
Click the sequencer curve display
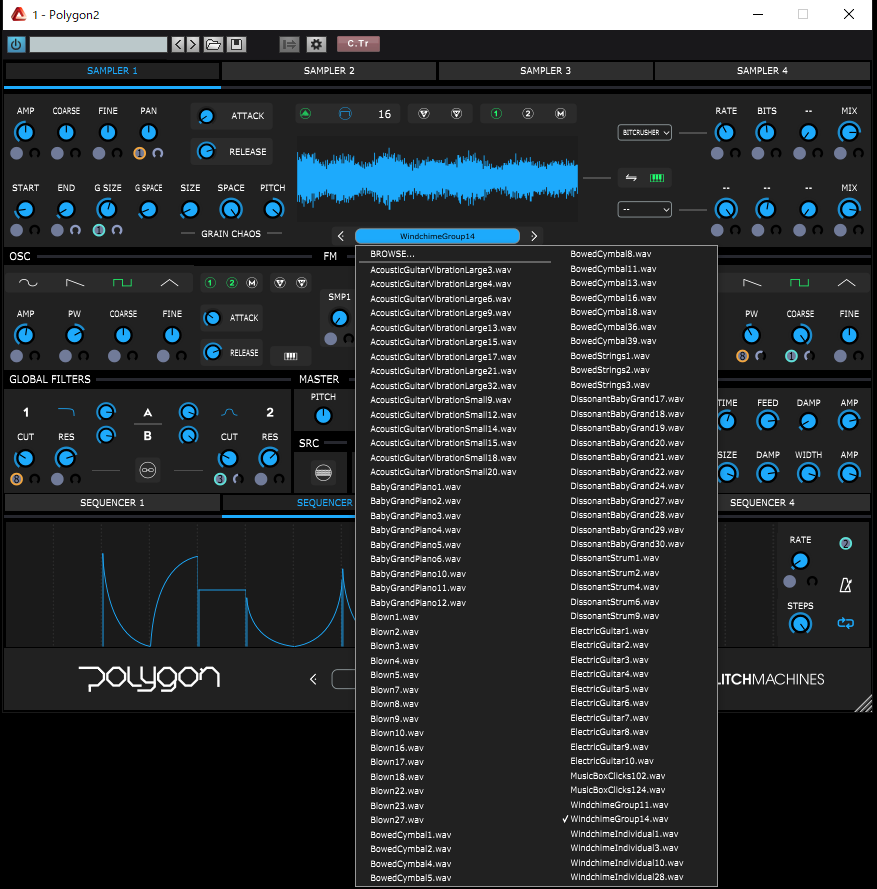coord(180,585)
